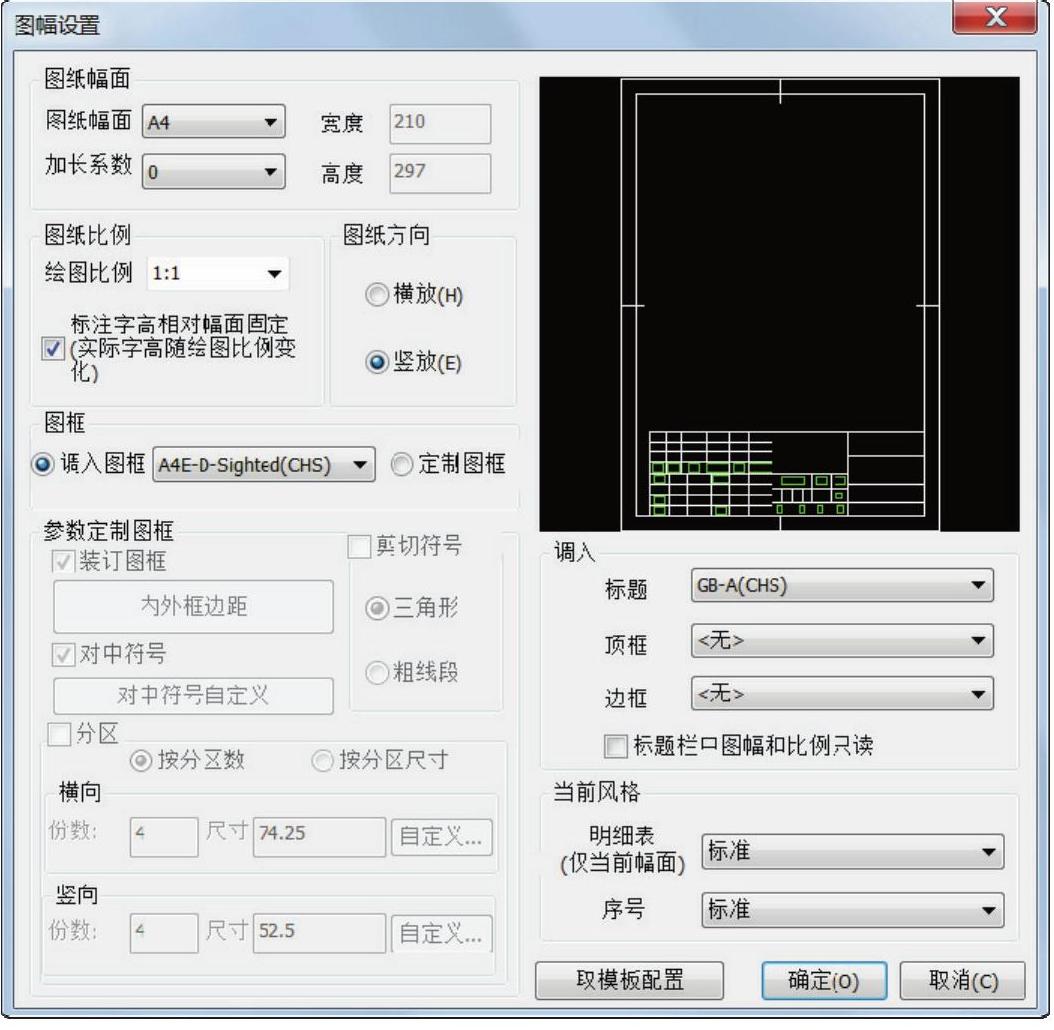Viewport: 1054px width, 1030px height.
Task: Click the 内外框边距 button
Action: (x=193, y=606)
